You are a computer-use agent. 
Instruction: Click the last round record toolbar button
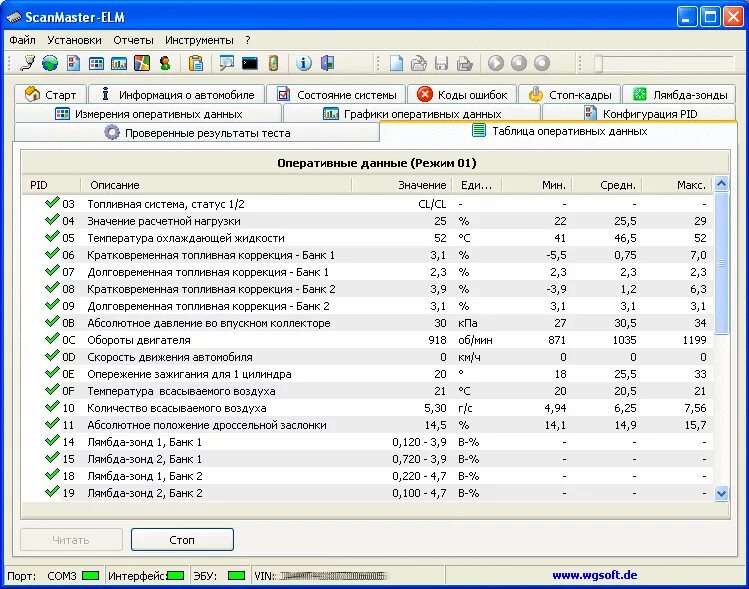[542, 63]
